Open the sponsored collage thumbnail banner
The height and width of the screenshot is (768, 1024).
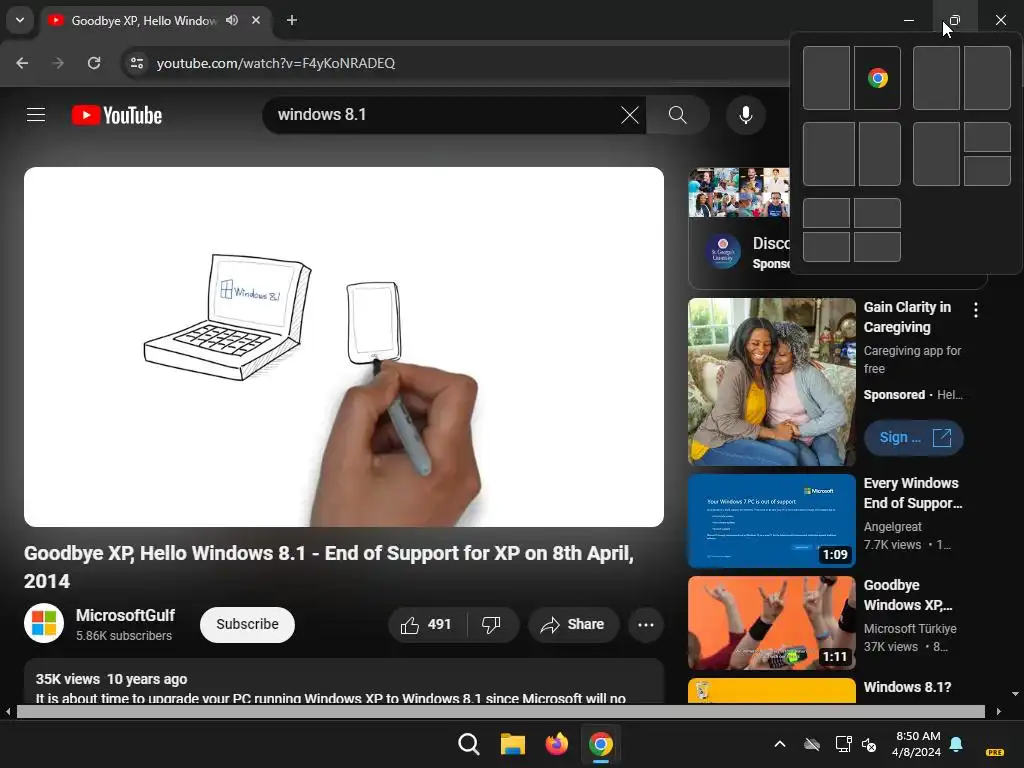pos(739,192)
